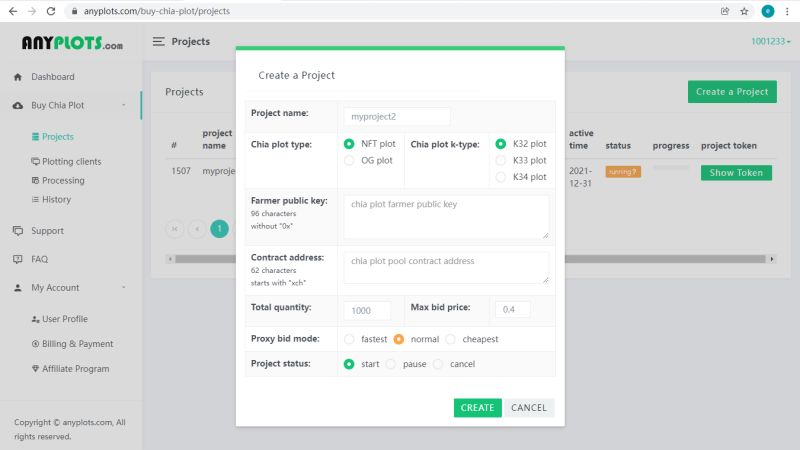This screenshot has height=450, width=800.
Task: Open the Chrome three-dot menu
Action: click(x=787, y=11)
